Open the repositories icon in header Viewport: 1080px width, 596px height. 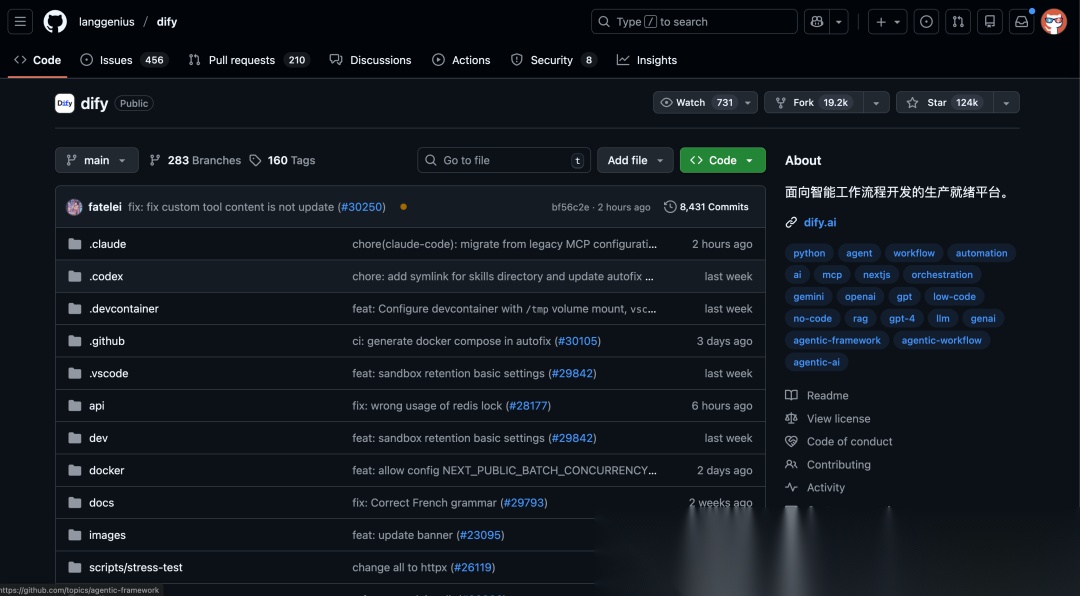[x=990, y=21]
